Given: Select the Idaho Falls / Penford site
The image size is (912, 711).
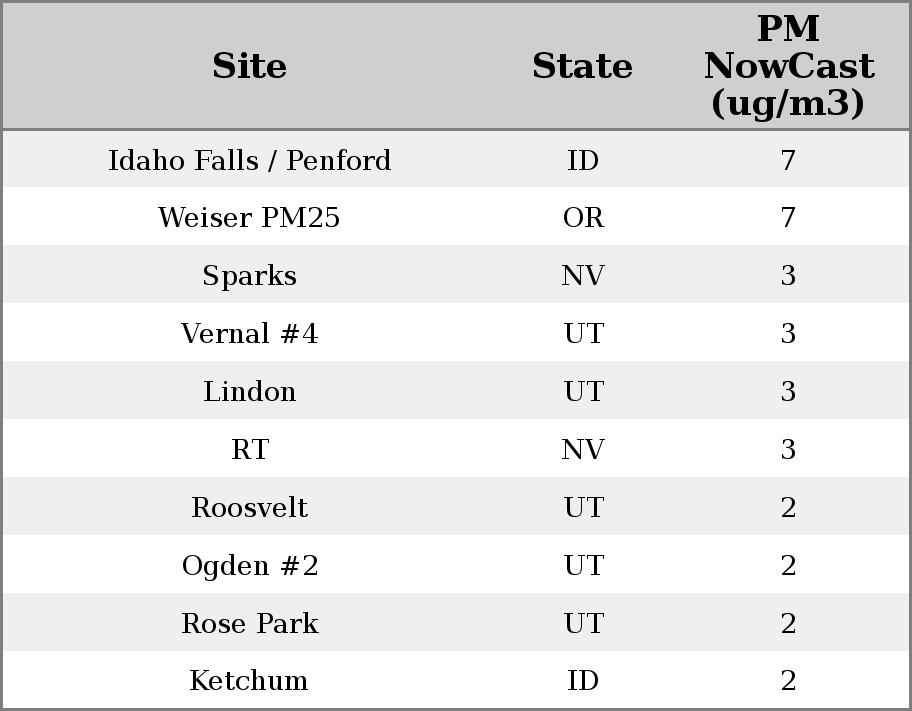Looking at the screenshot, I should (x=249, y=160).
